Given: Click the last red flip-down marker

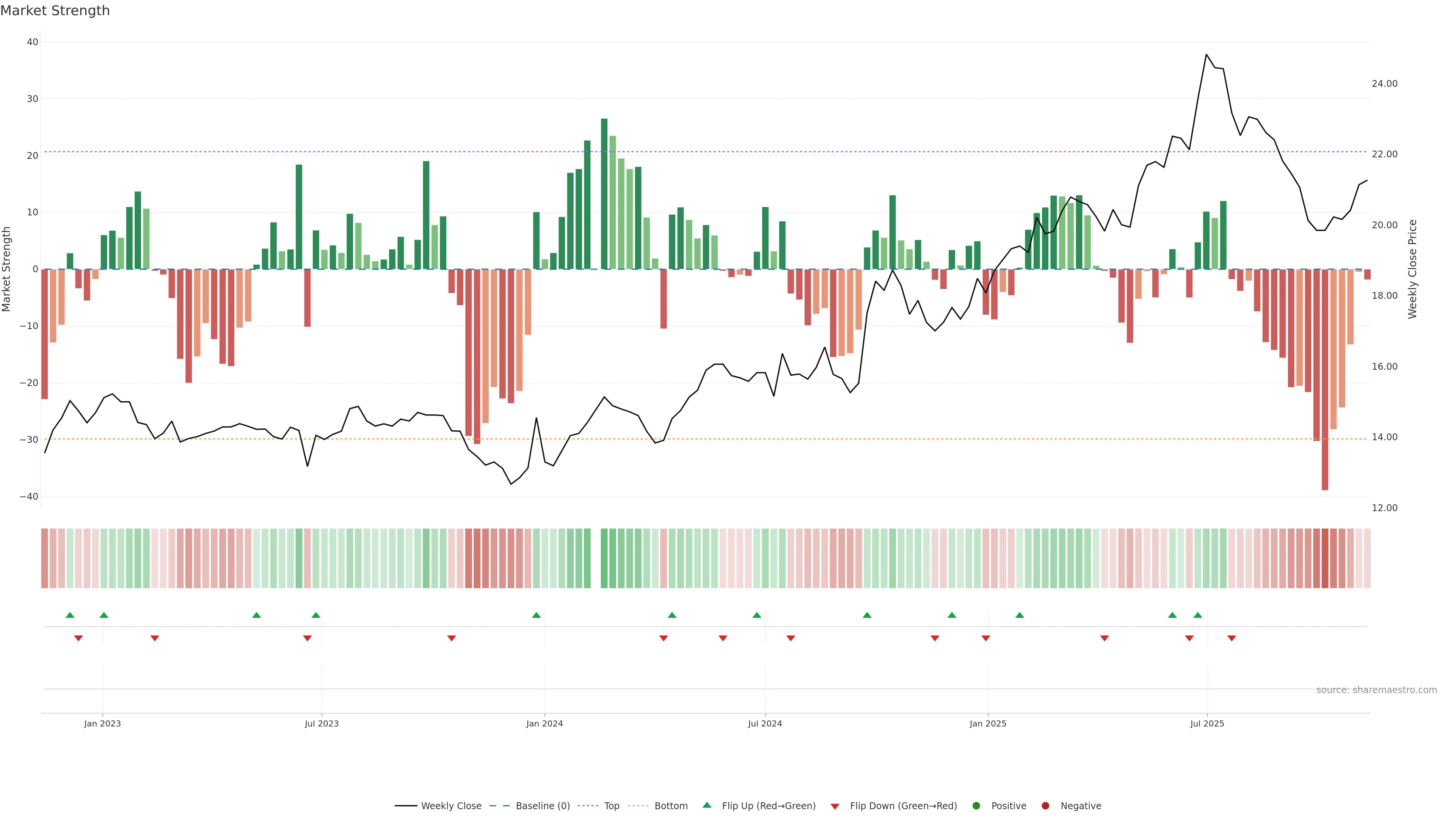Looking at the screenshot, I should pyautogui.click(x=1232, y=638).
